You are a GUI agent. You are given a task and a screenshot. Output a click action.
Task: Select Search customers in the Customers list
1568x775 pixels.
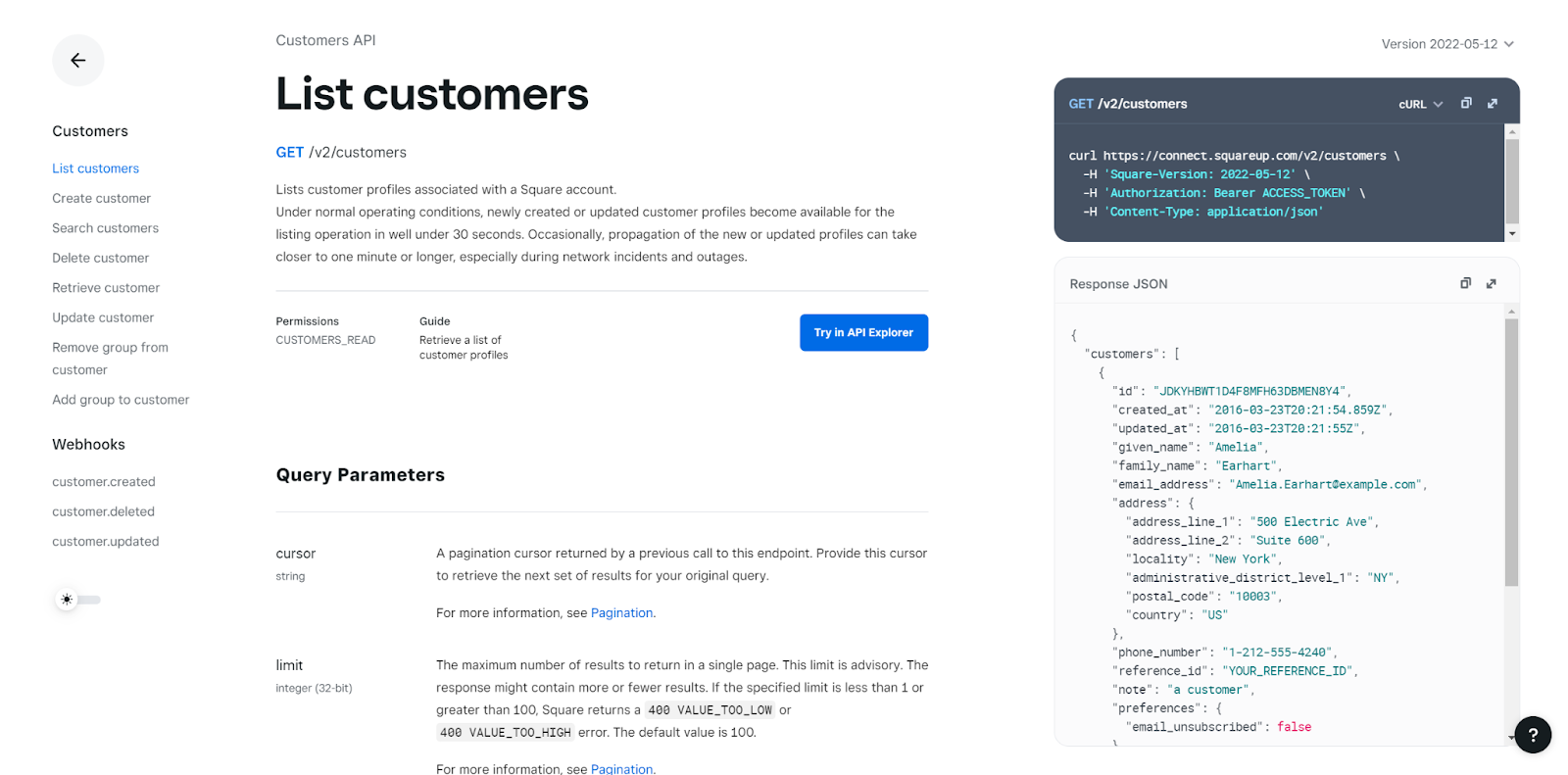pos(105,227)
